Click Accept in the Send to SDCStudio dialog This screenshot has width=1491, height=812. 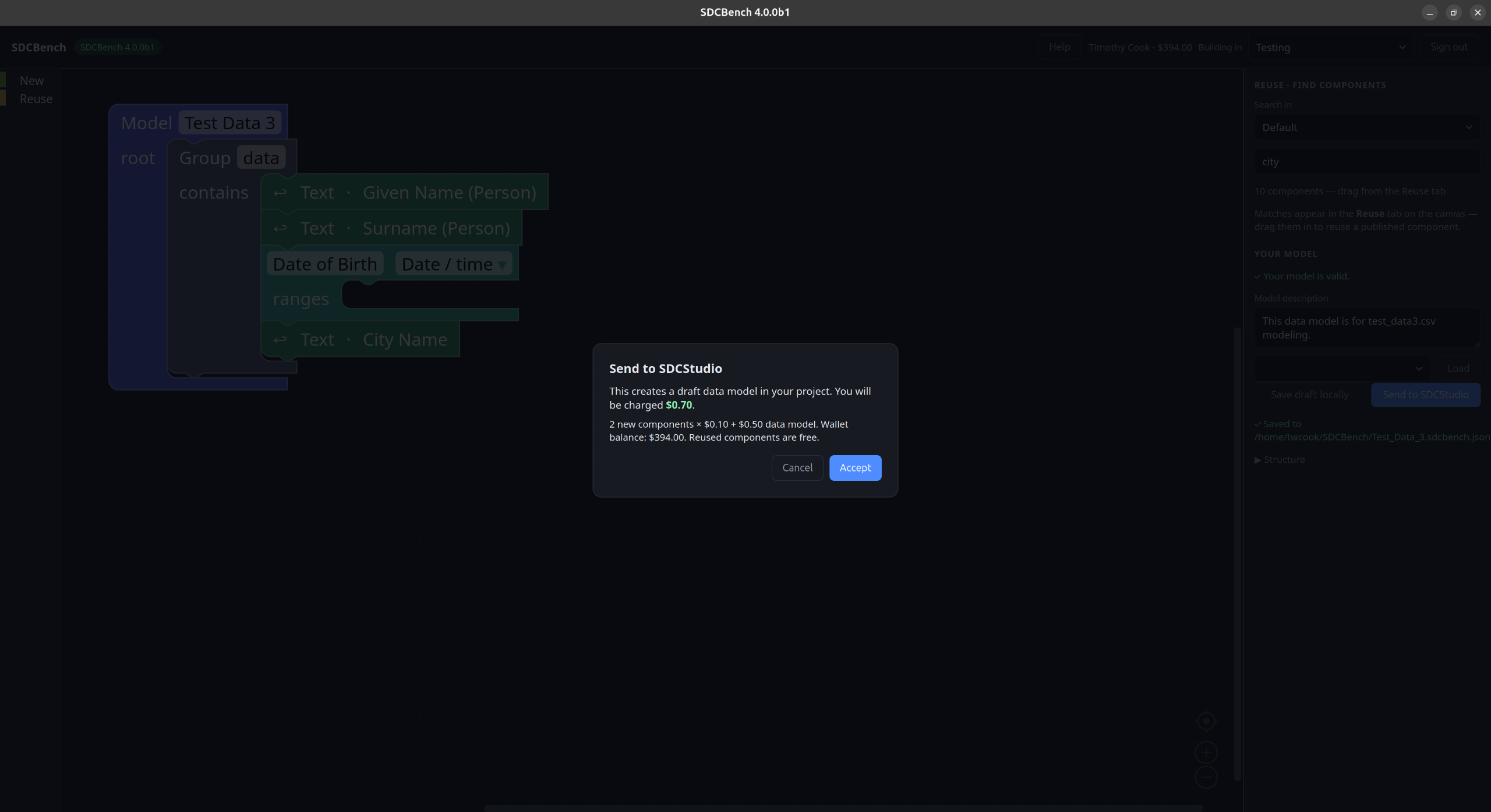[x=855, y=468]
